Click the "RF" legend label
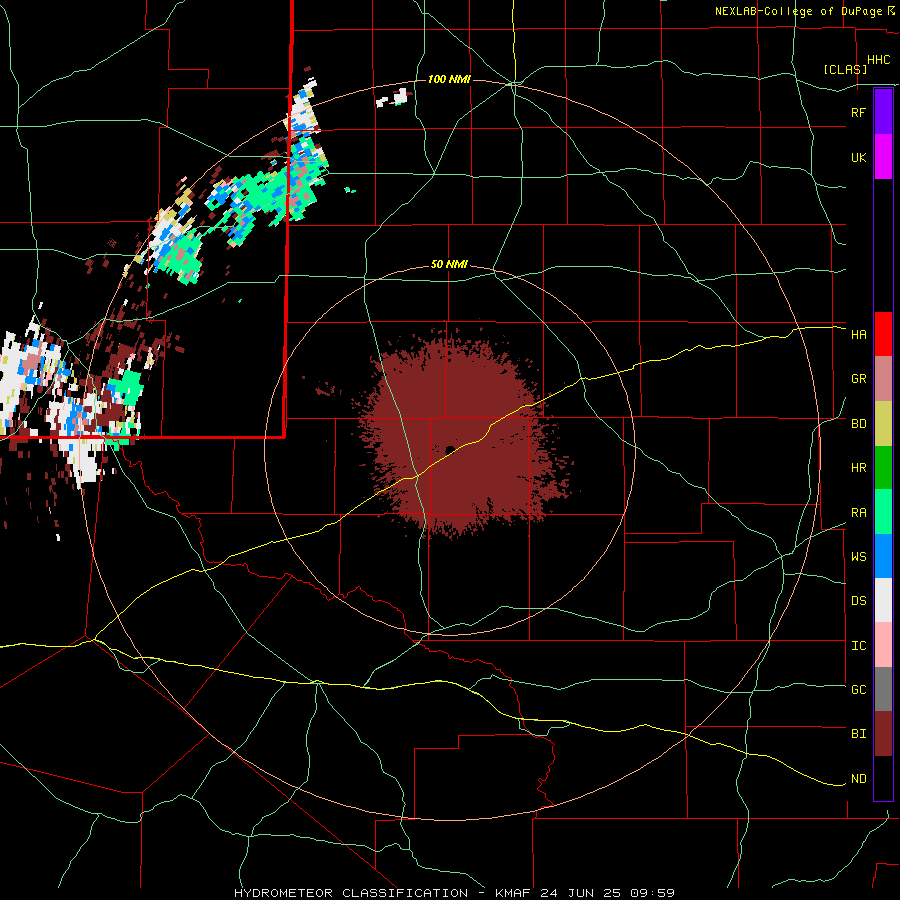The height and width of the screenshot is (900, 900). 858,112
